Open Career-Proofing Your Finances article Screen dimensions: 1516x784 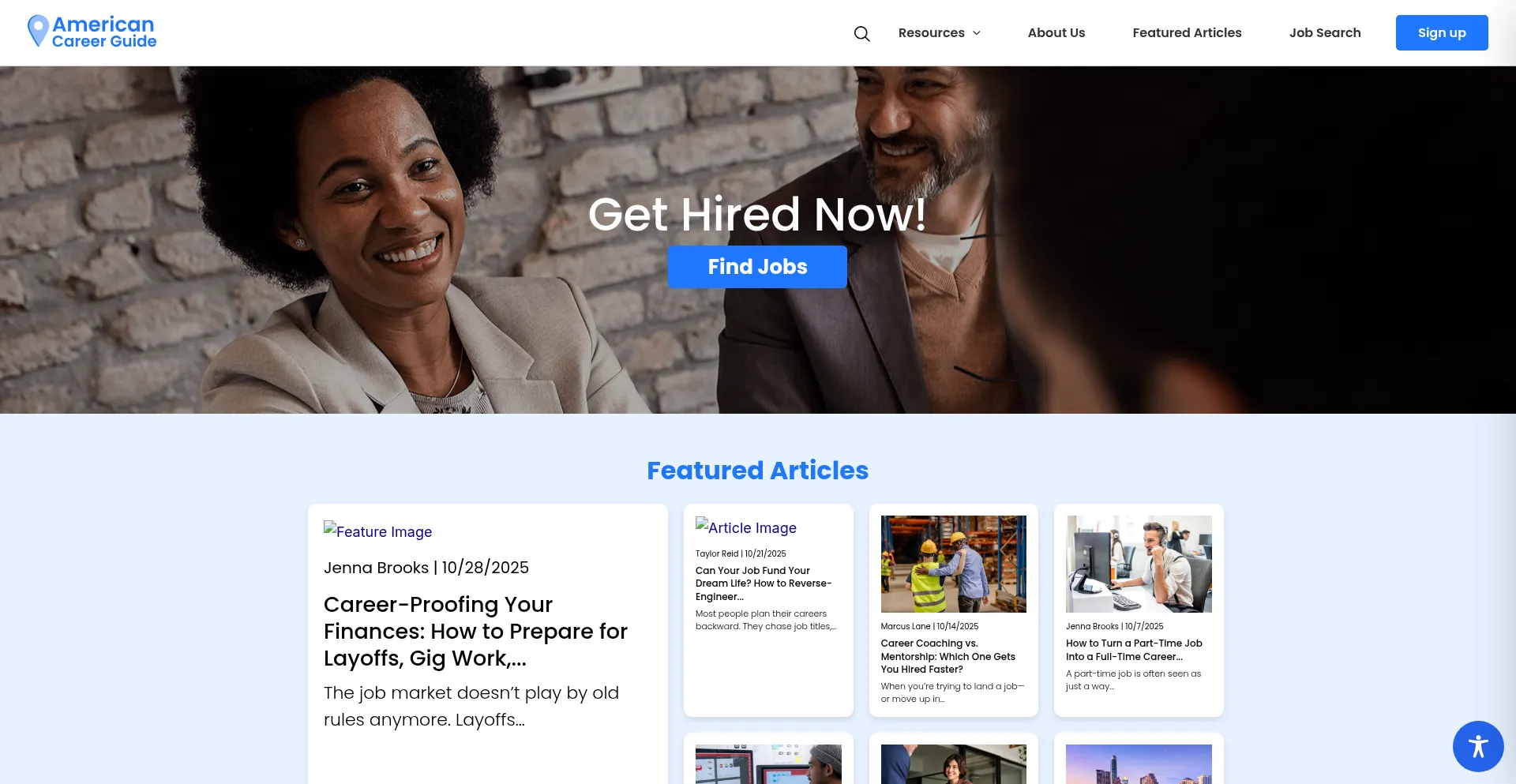pyautogui.click(x=475, y=632)
